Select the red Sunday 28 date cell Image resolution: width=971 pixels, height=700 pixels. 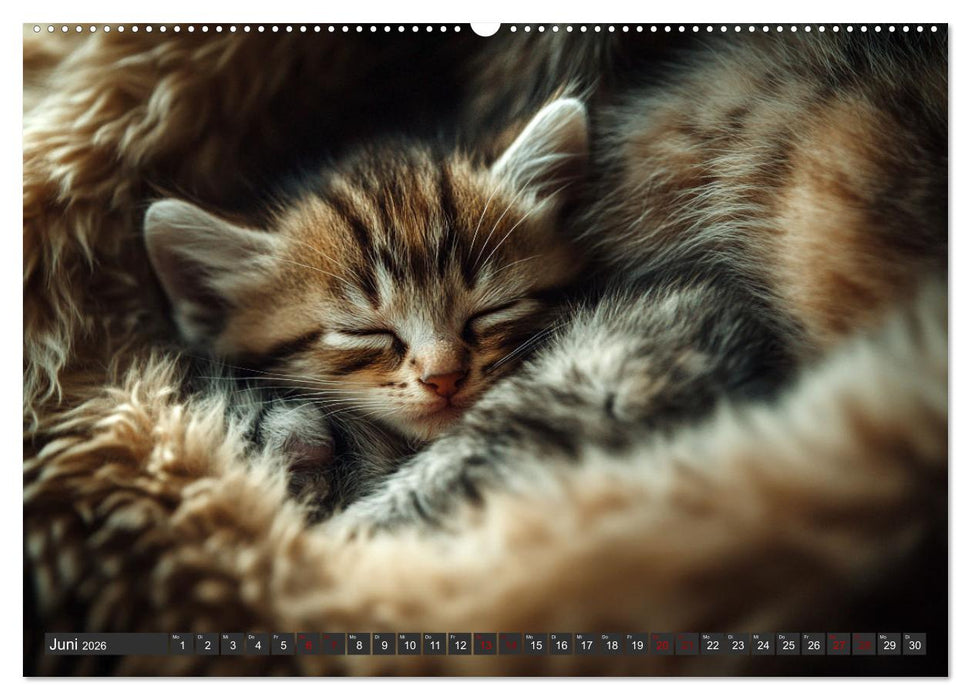(864, 645)
